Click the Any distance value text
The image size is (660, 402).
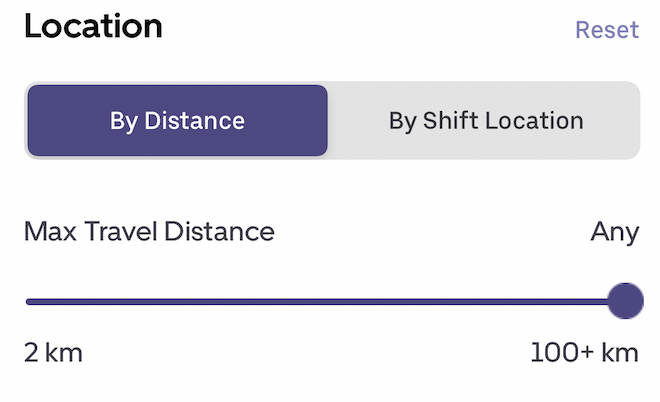pos(614,232)
